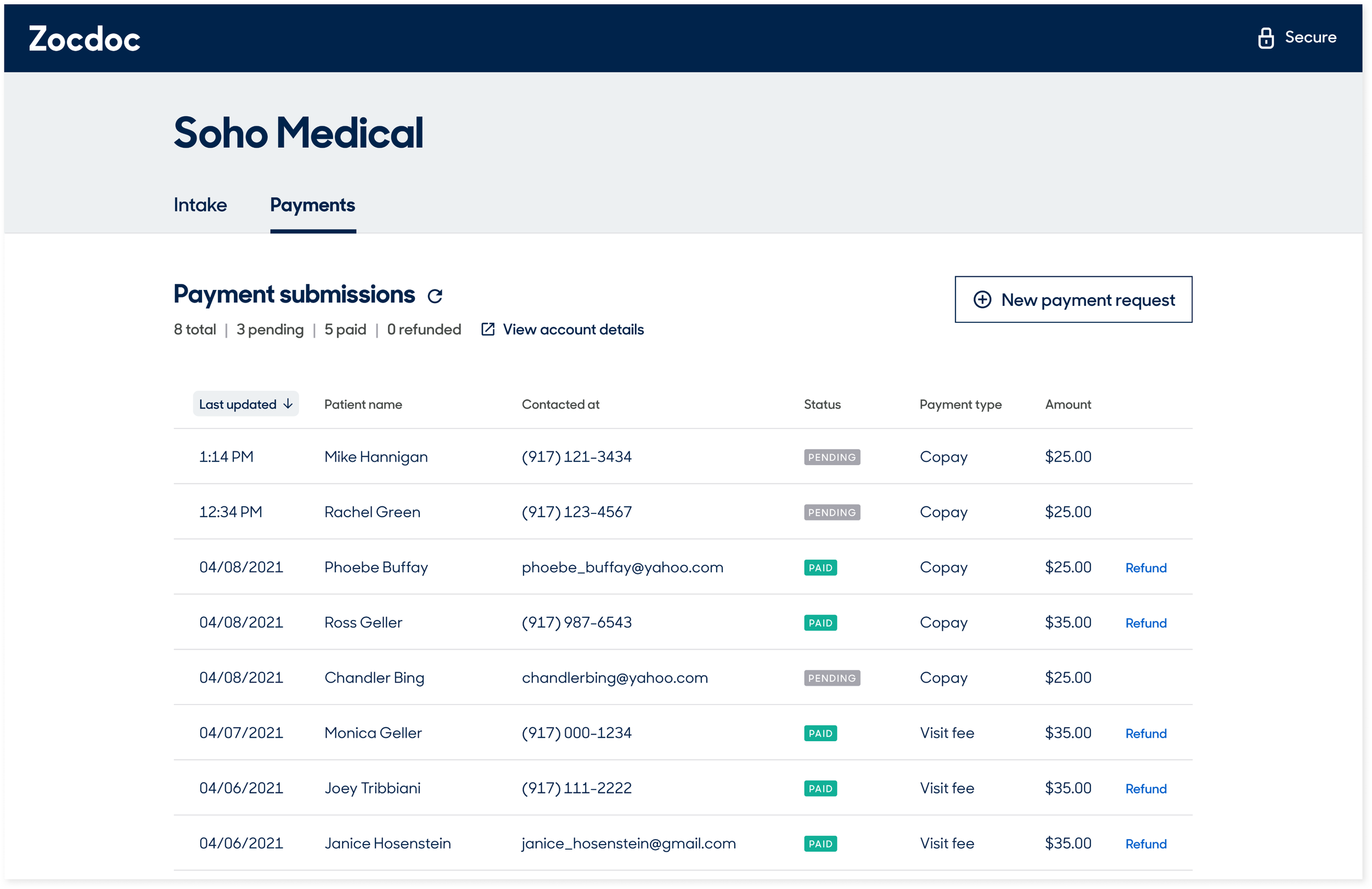This screenshot has height=889, width=1372.
Task: Click the external link icon for account details
Action: tap(488, 329)
